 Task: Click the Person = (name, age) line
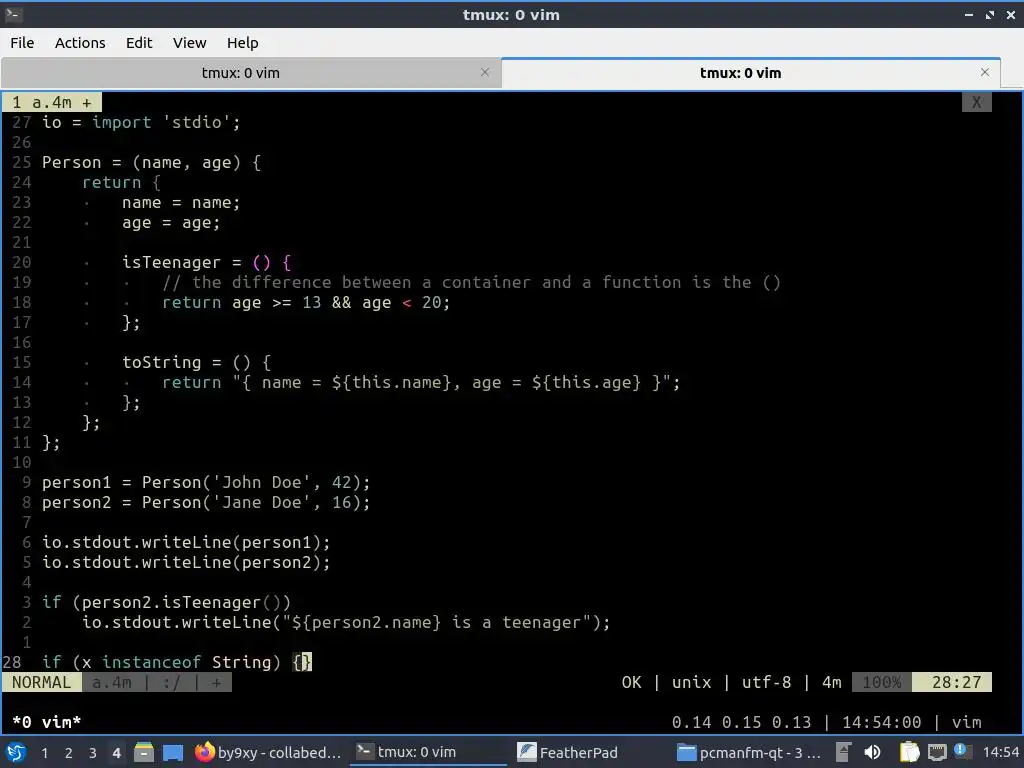[152, 163]
